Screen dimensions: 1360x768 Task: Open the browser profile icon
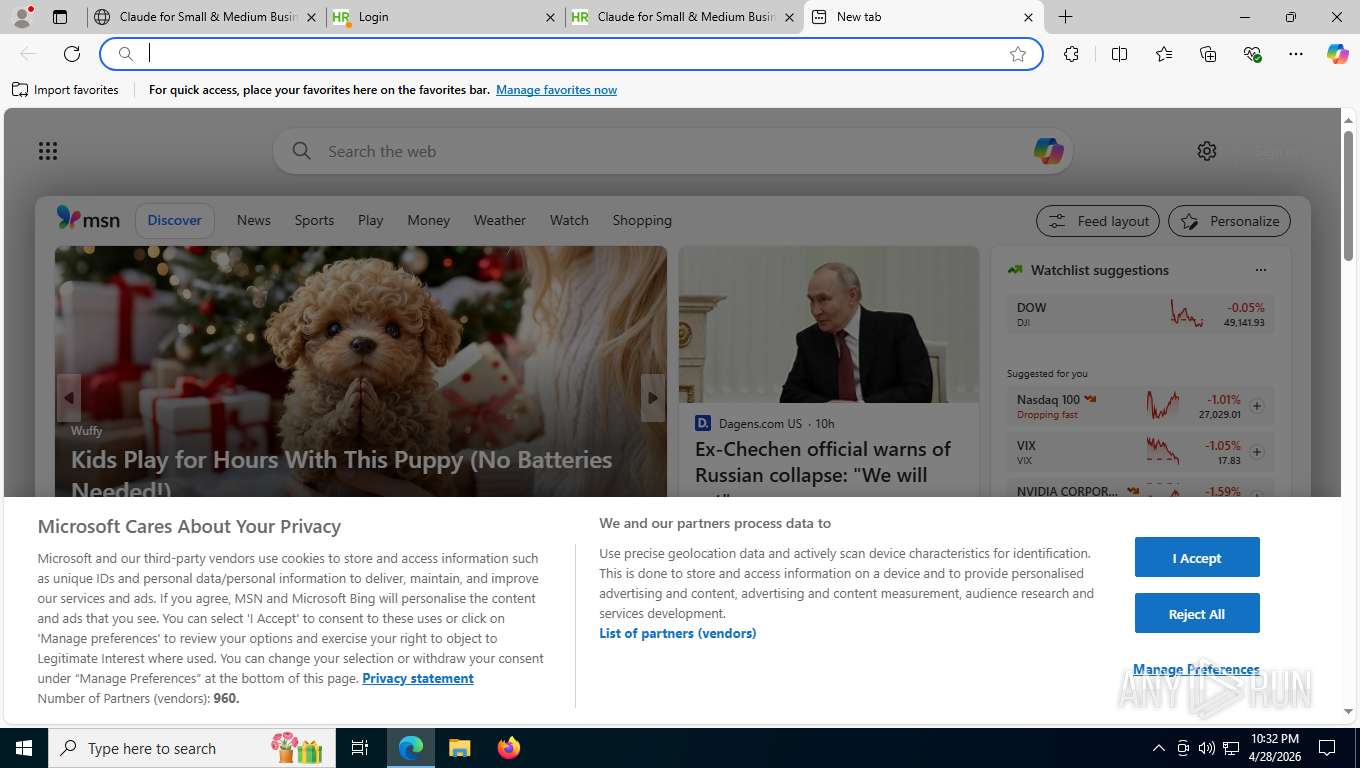pos(22,17)
